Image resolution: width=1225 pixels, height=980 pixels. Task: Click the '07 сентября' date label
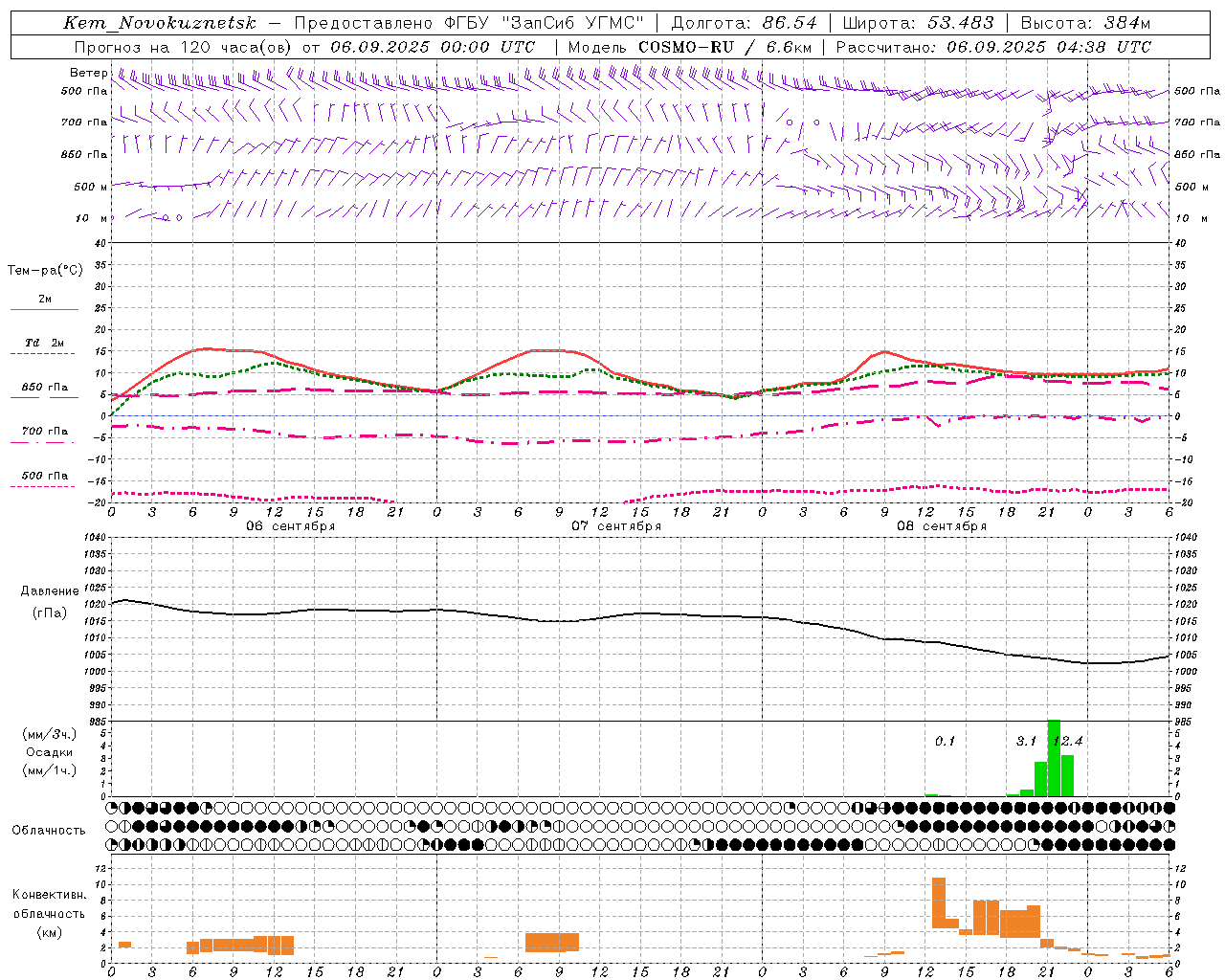(x=616, y=526)
